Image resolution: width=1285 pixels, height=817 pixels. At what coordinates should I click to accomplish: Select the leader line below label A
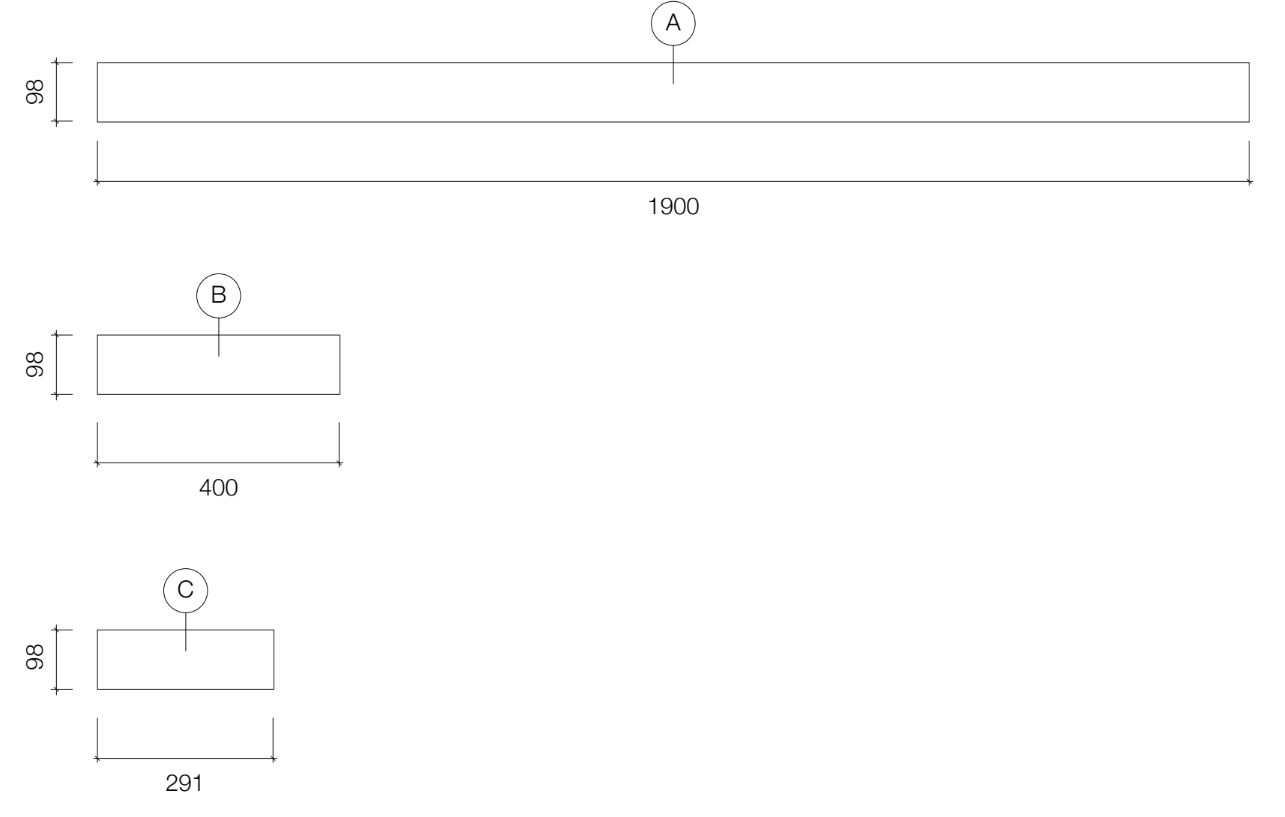coord(673,65)
